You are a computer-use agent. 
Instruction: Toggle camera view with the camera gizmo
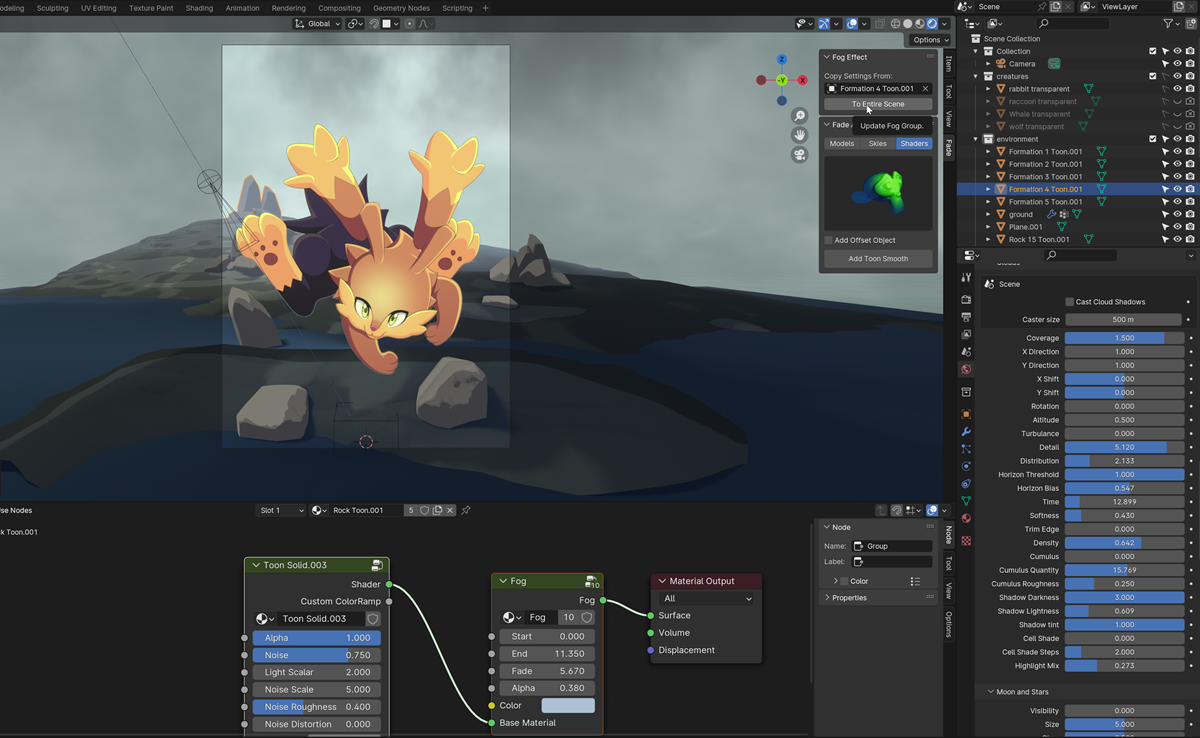point(799,155)
